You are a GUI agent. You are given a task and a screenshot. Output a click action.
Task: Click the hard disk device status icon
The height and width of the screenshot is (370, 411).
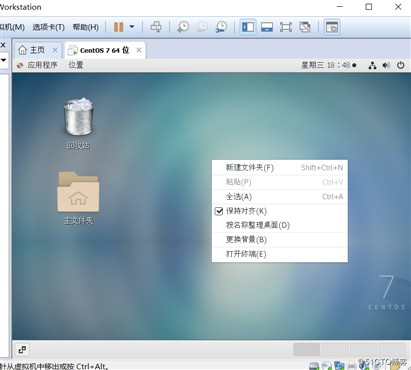point(314,366)
